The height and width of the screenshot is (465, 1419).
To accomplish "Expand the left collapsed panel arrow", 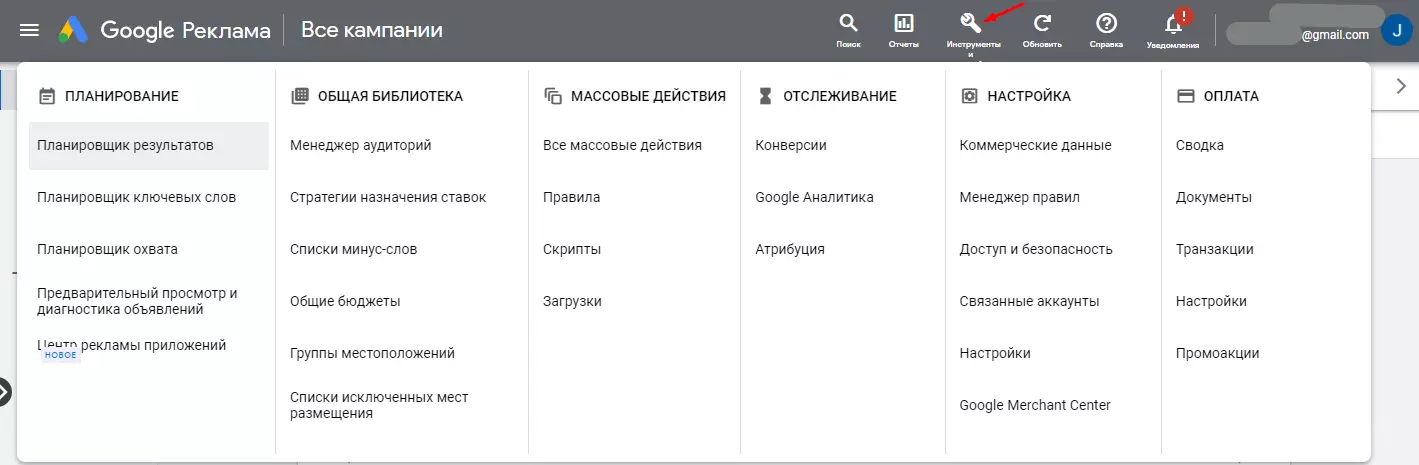I will coord(4,392).
